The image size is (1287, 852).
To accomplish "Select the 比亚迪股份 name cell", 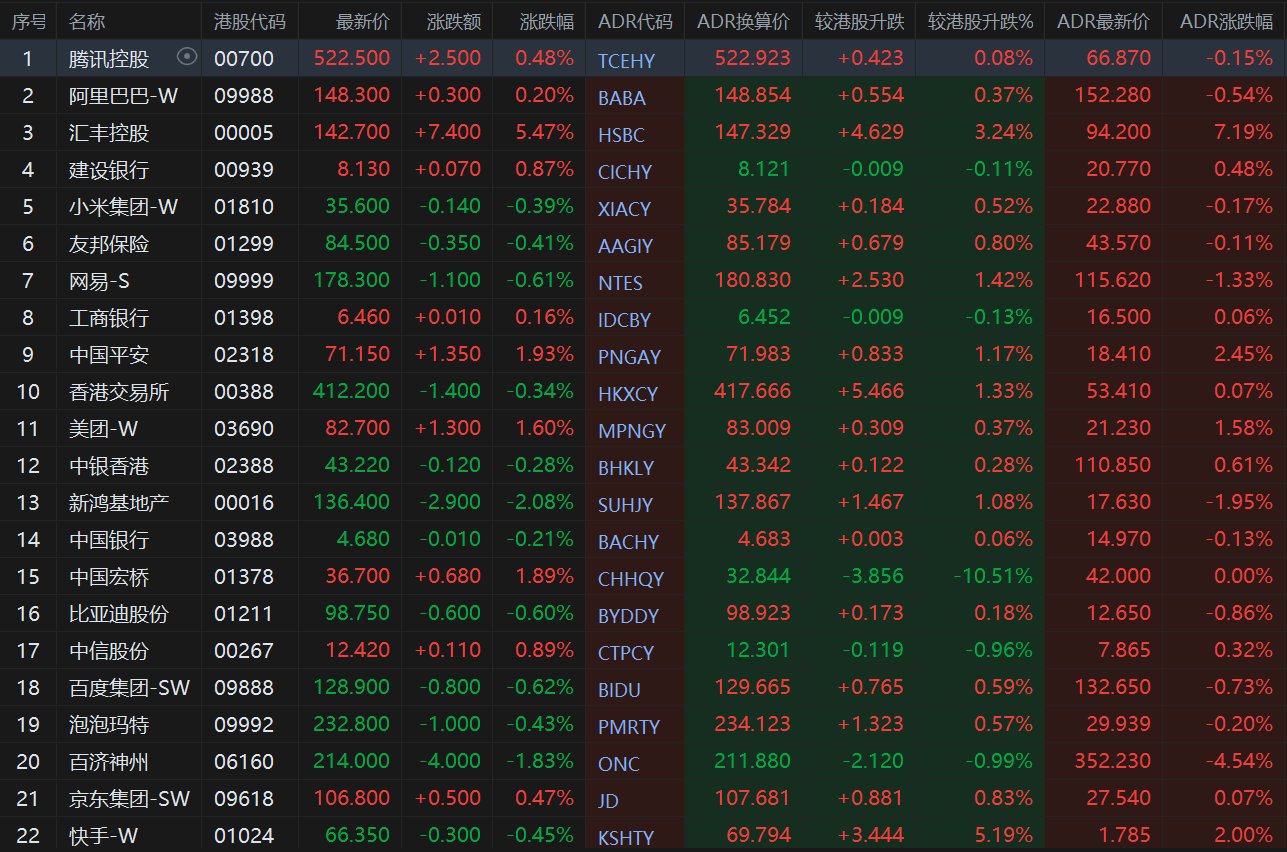I will 119,614.
